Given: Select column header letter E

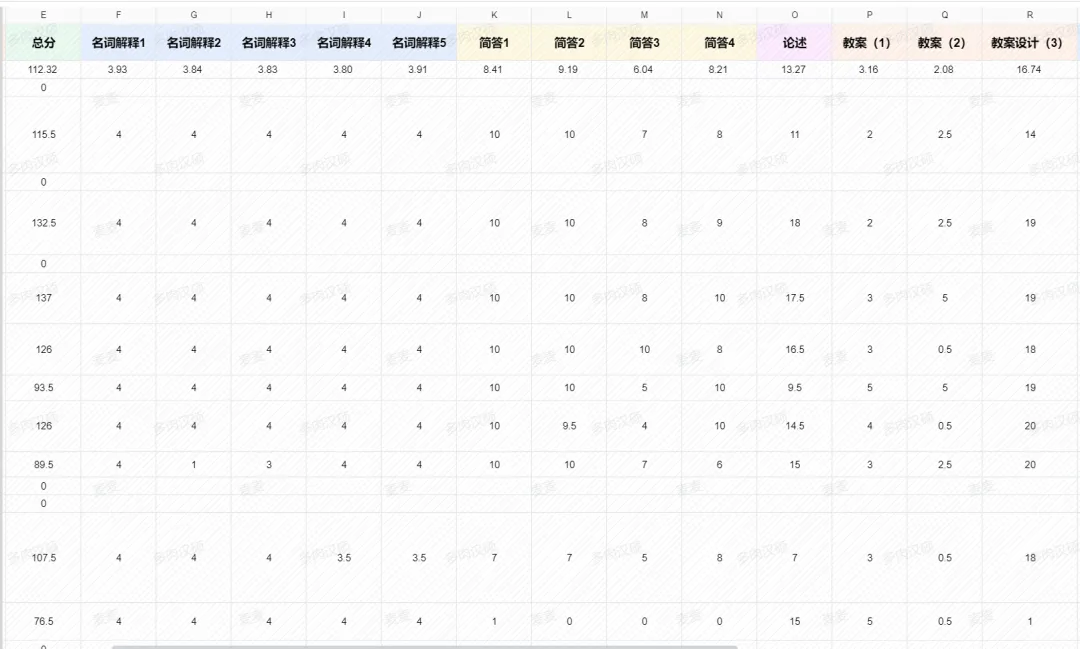Looking at the screenshot, I should coord(43,14).
